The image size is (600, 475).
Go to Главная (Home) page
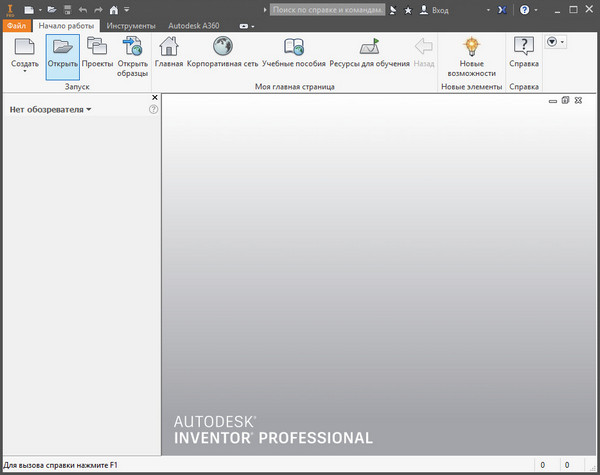(x=169, y=52)
